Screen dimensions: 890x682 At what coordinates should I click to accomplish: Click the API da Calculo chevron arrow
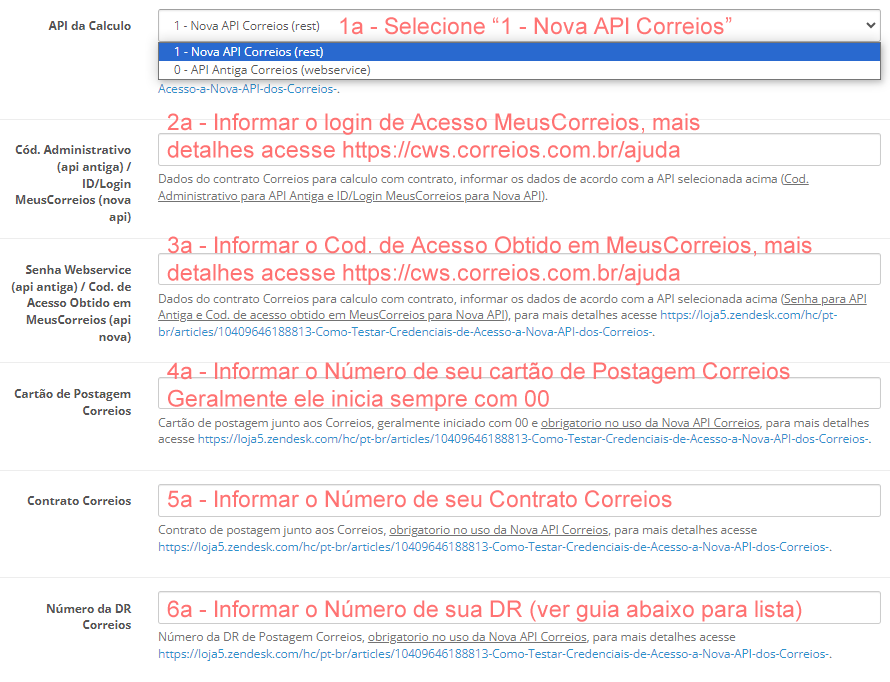click(867, 26)
